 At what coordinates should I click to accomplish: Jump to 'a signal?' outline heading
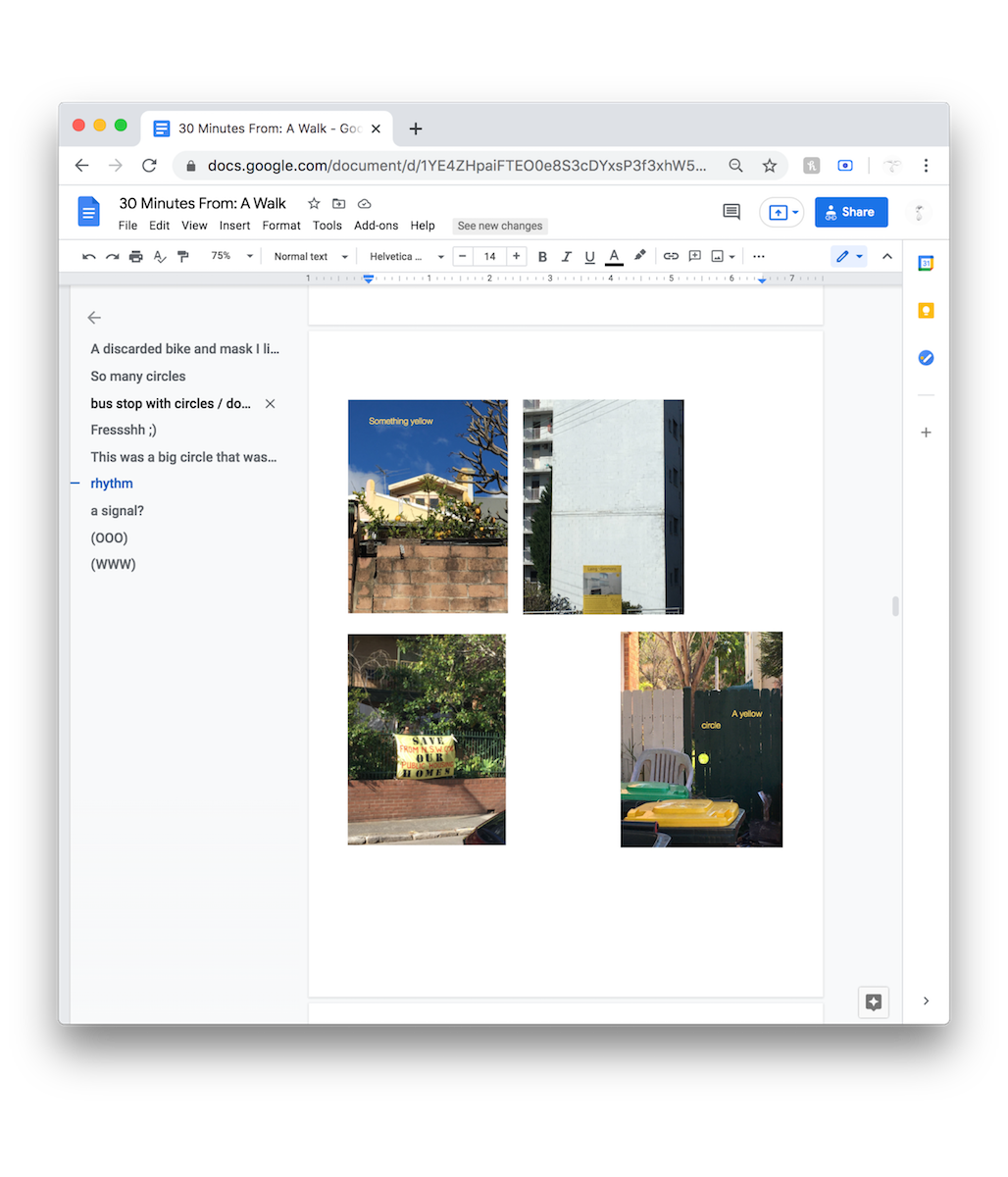pos(117,511)
